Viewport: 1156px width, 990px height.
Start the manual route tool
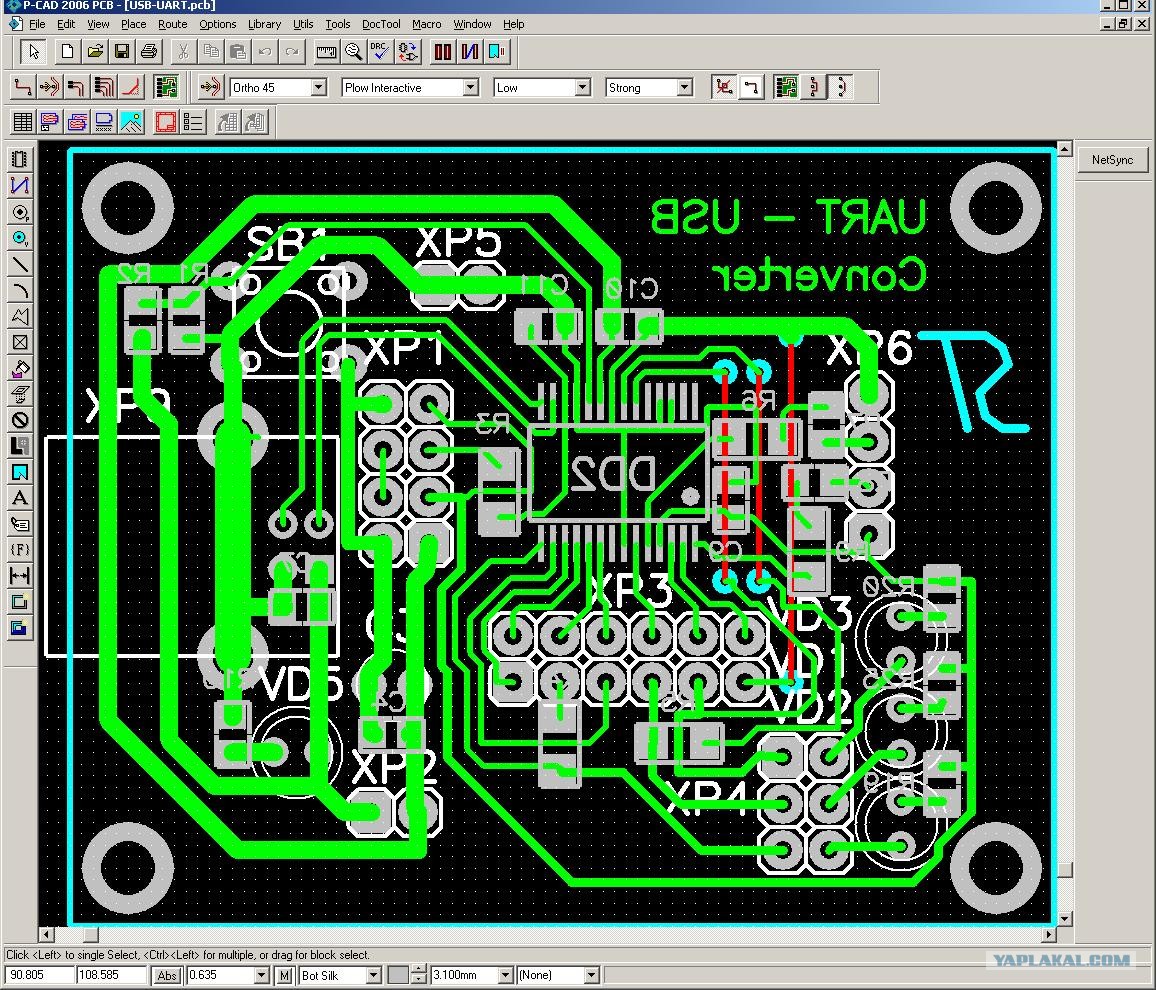point(23,87)
